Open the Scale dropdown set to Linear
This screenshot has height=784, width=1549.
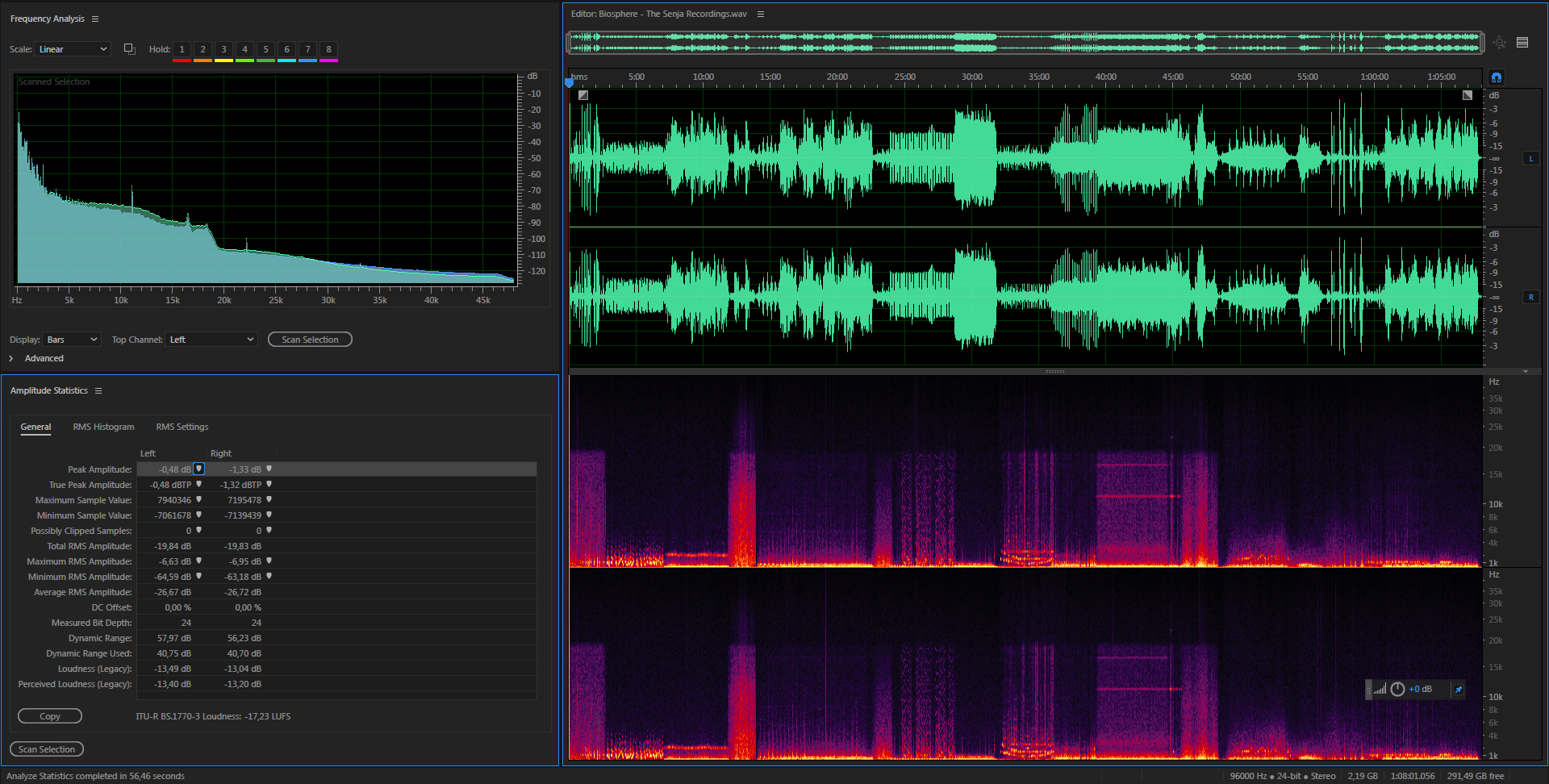click(x=73, y=49)
